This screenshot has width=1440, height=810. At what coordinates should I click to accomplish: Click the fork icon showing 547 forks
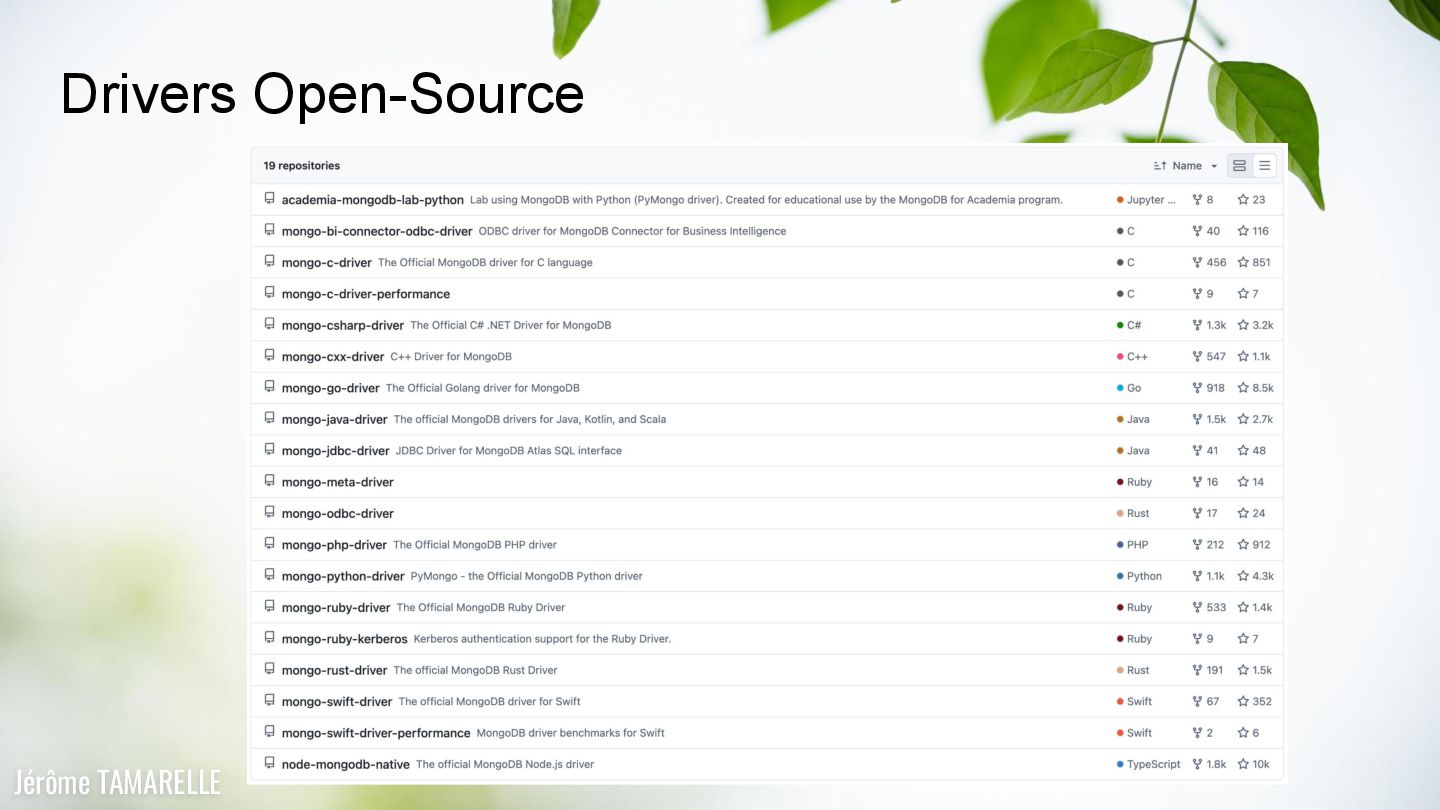[x=1197, y=357]
